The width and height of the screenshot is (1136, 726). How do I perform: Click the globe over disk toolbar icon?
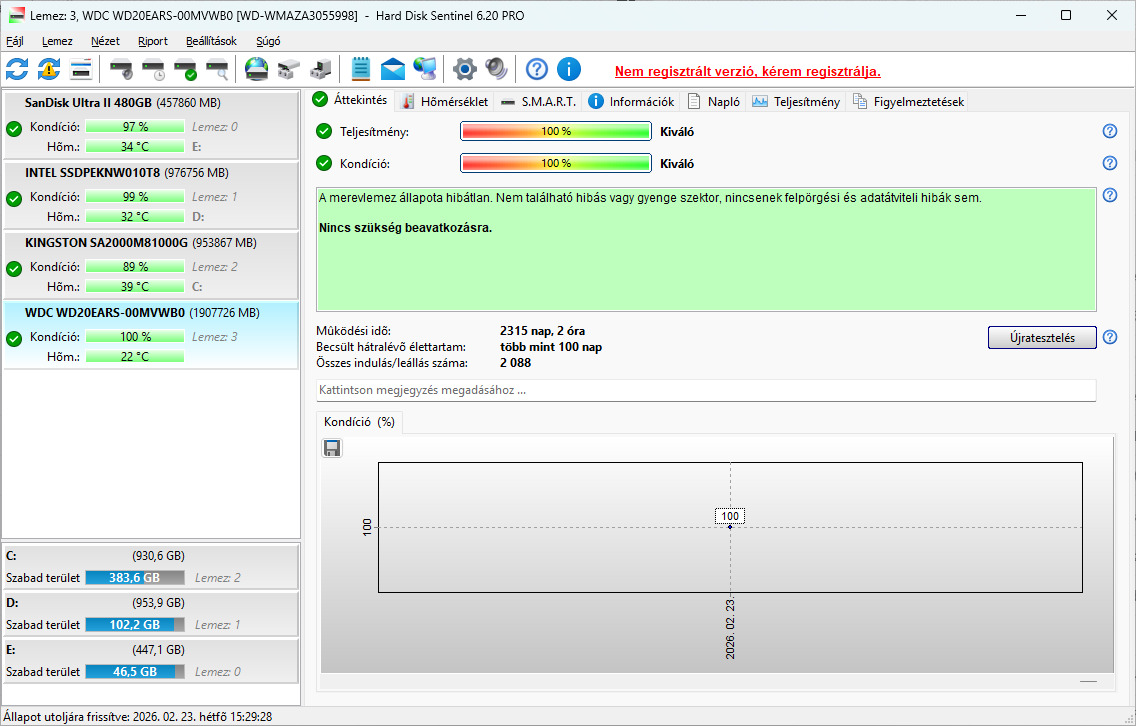[256, 70]
